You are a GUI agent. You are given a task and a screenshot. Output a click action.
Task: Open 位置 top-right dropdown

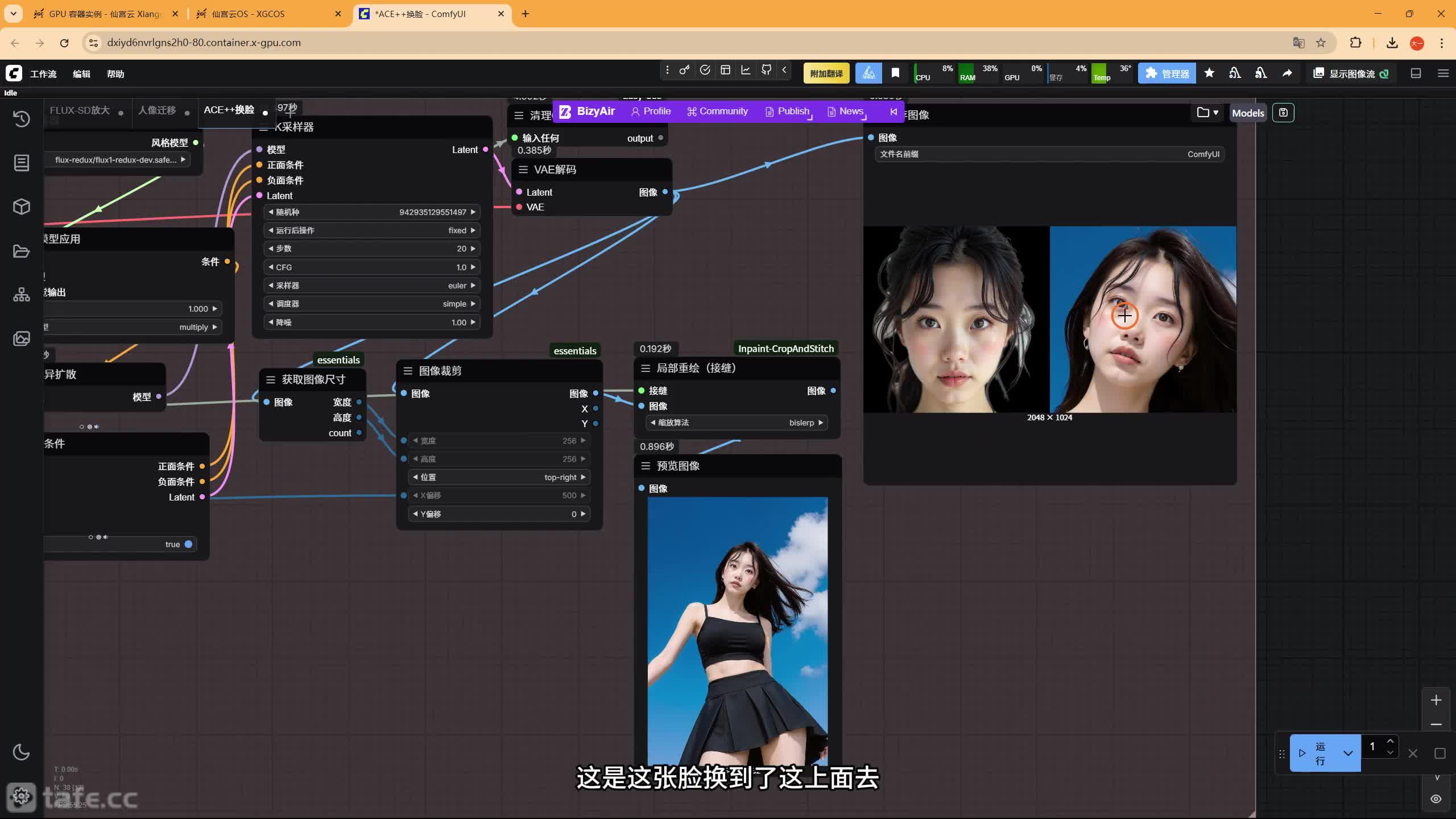pos(499,477)
